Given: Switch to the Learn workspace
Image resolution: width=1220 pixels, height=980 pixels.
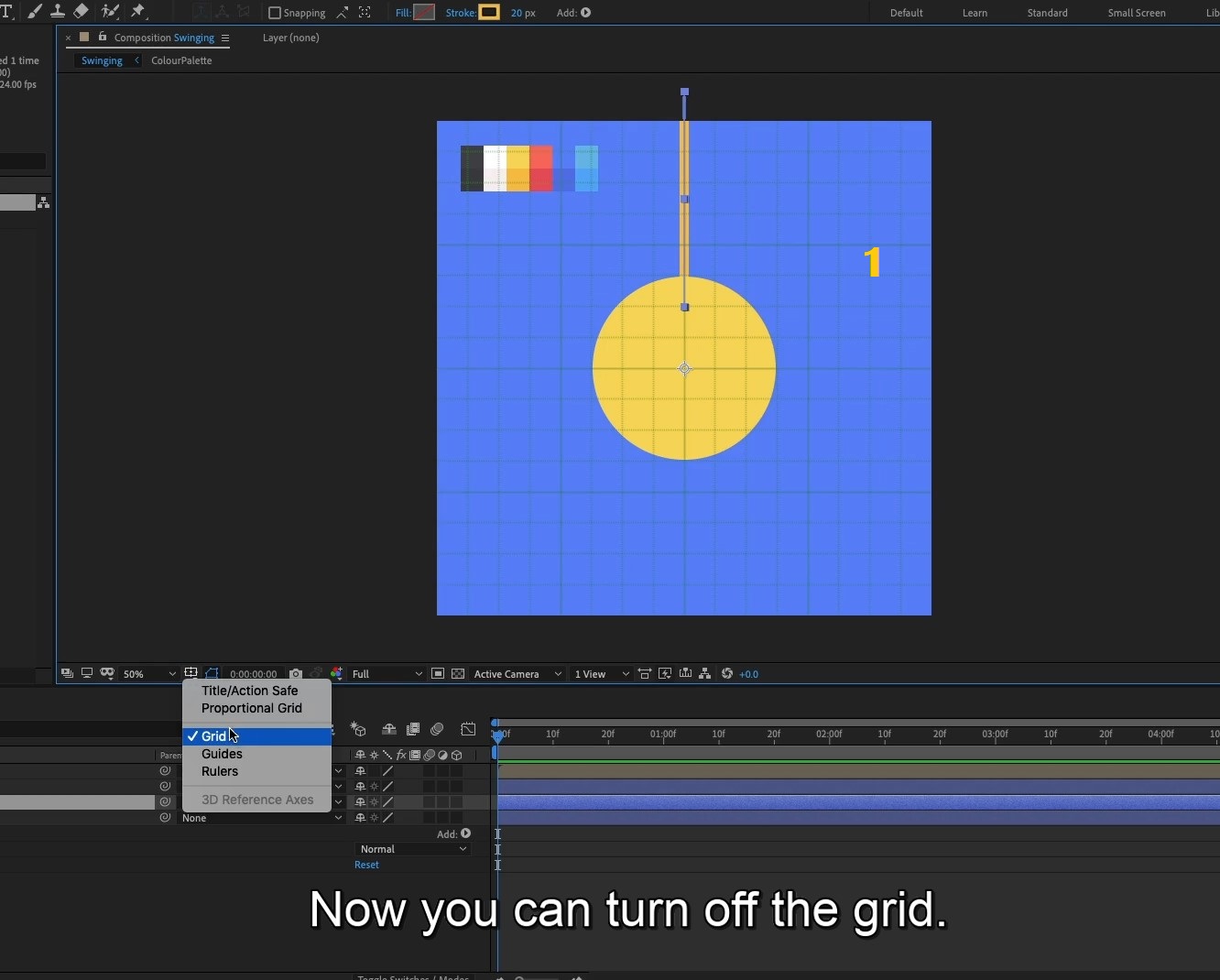Looking at the screenshot, I should point(975,13).
